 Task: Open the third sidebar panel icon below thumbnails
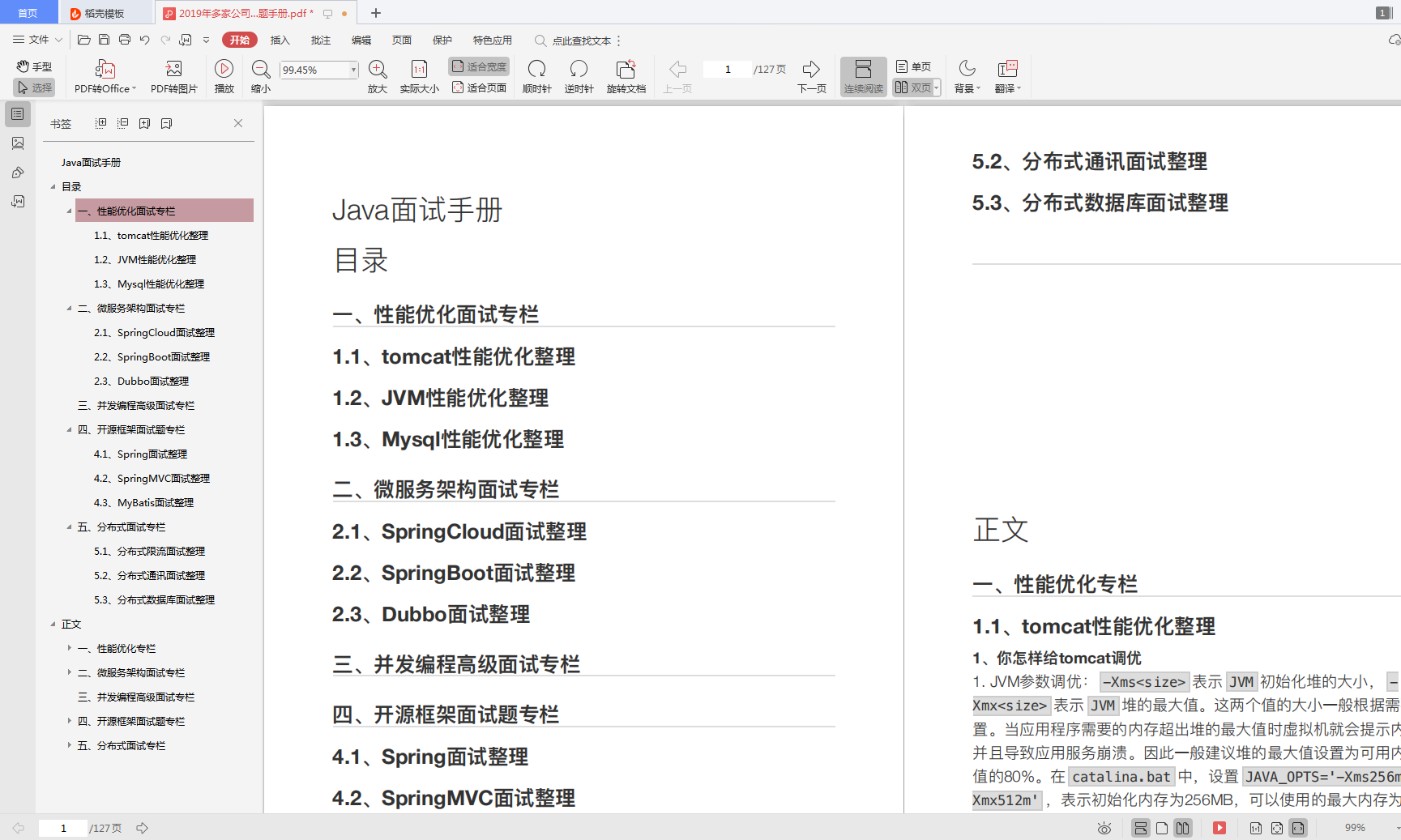[x=18, y=173]
